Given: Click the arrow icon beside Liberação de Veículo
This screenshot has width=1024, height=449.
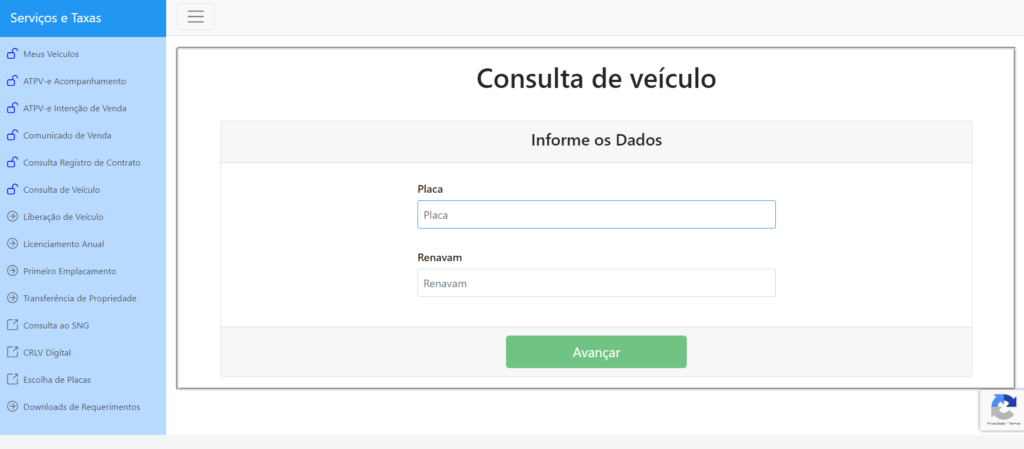Looking at the screenshot, I should pyautogui.click(x=12, y=217).
